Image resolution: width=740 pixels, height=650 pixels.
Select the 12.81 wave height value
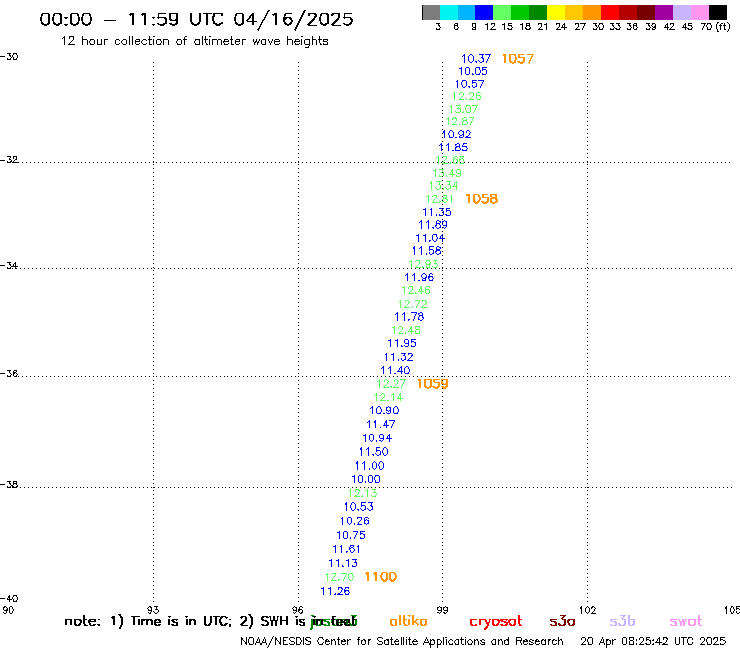(439, 199)
